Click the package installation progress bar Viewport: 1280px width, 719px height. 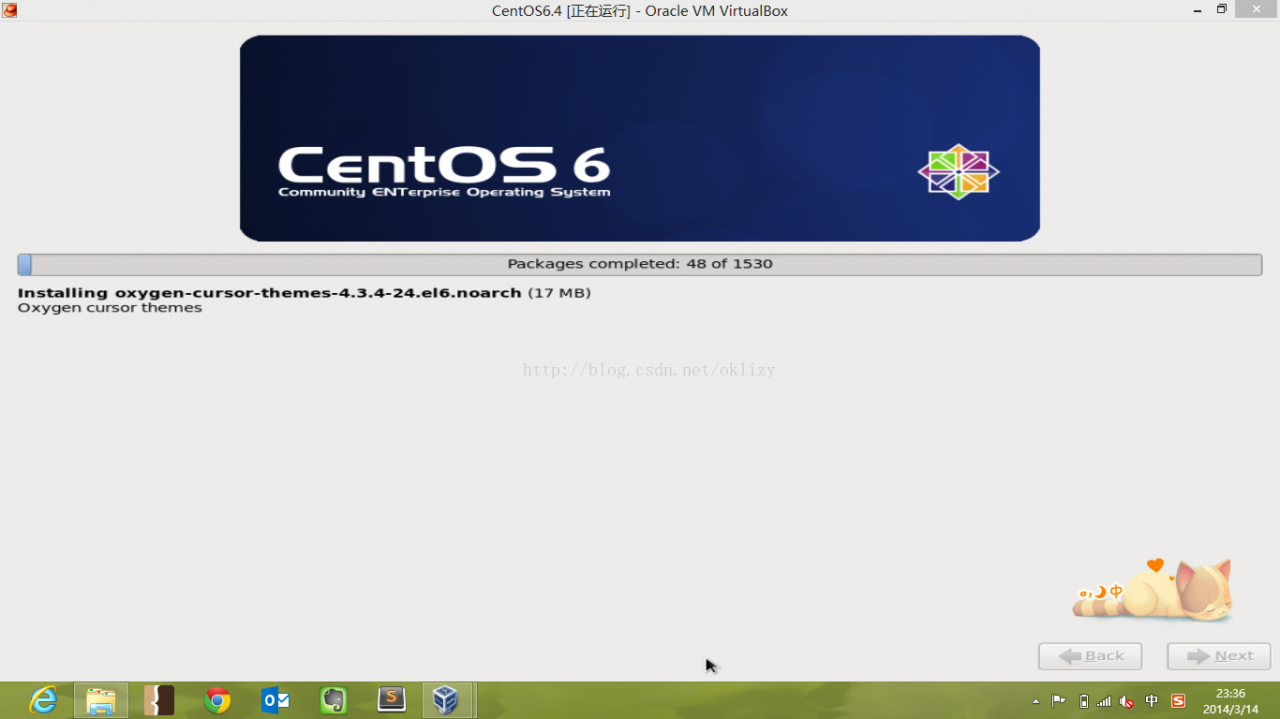(x=640, y=264)
